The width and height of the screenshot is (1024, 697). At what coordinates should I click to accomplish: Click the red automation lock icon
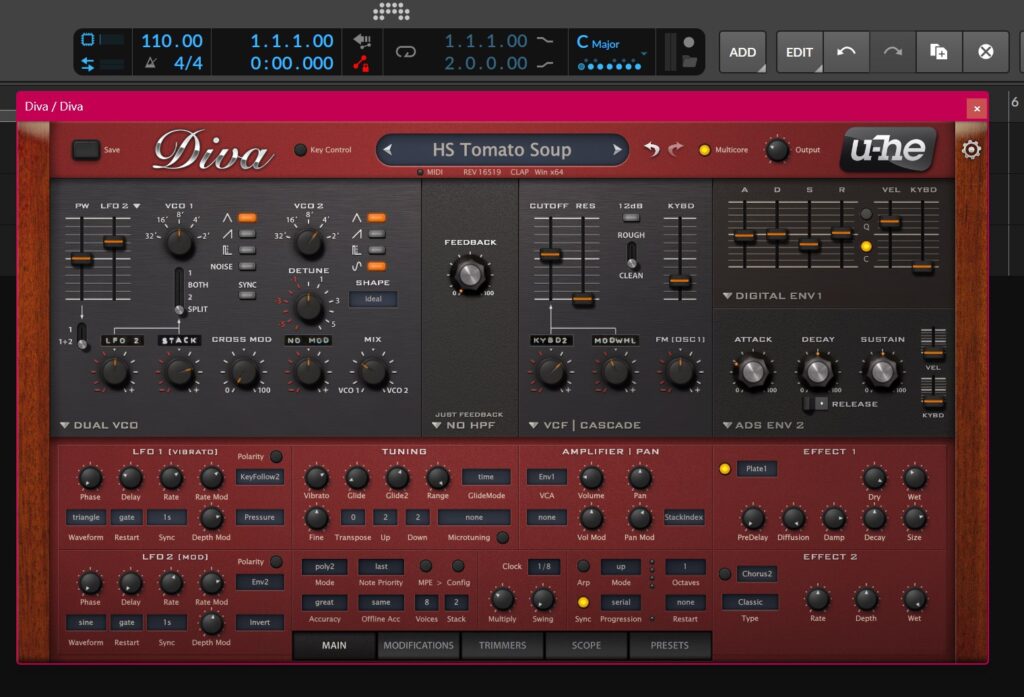point(360,64)
